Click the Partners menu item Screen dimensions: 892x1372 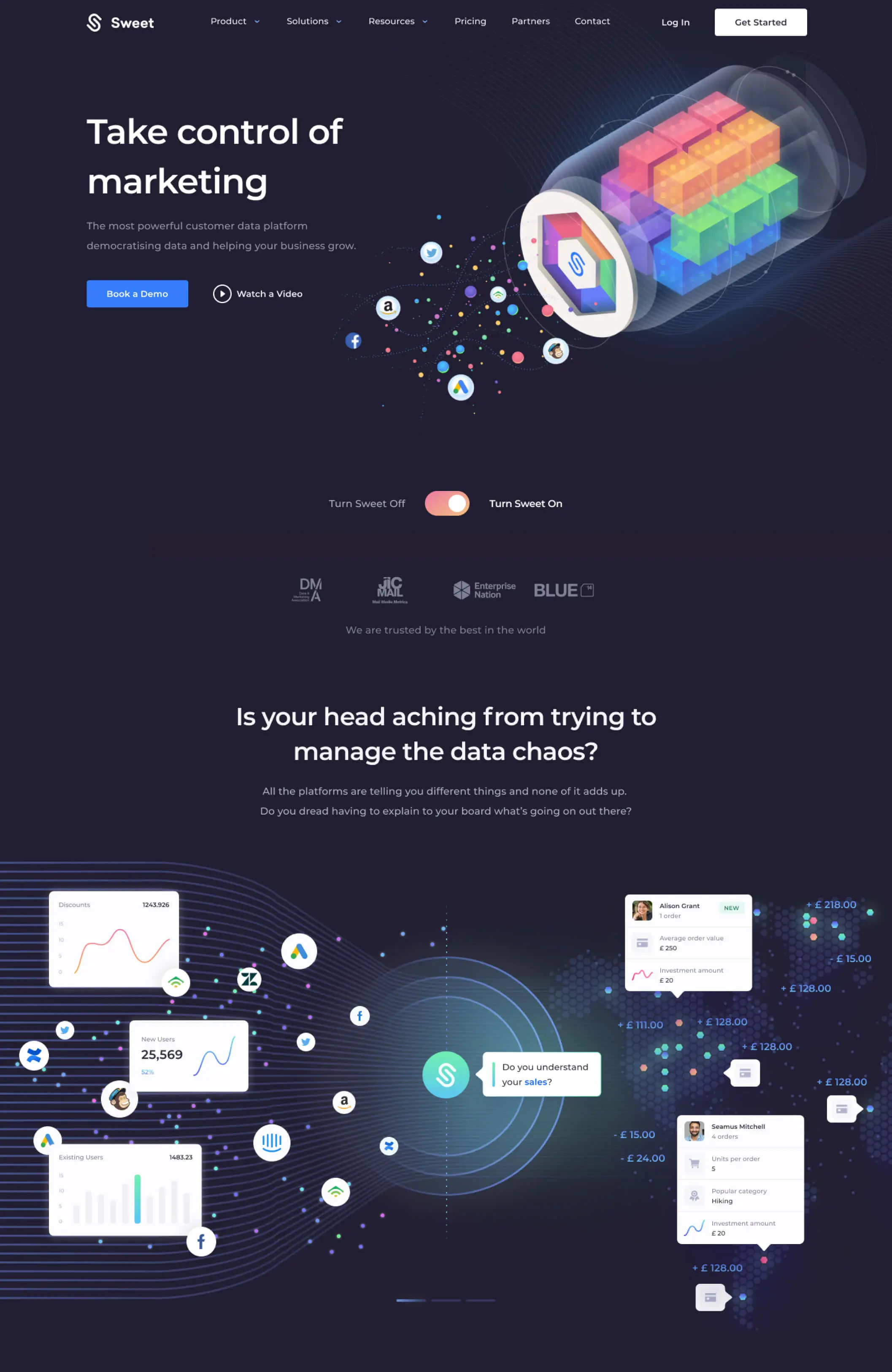click(x=531, y=21)
